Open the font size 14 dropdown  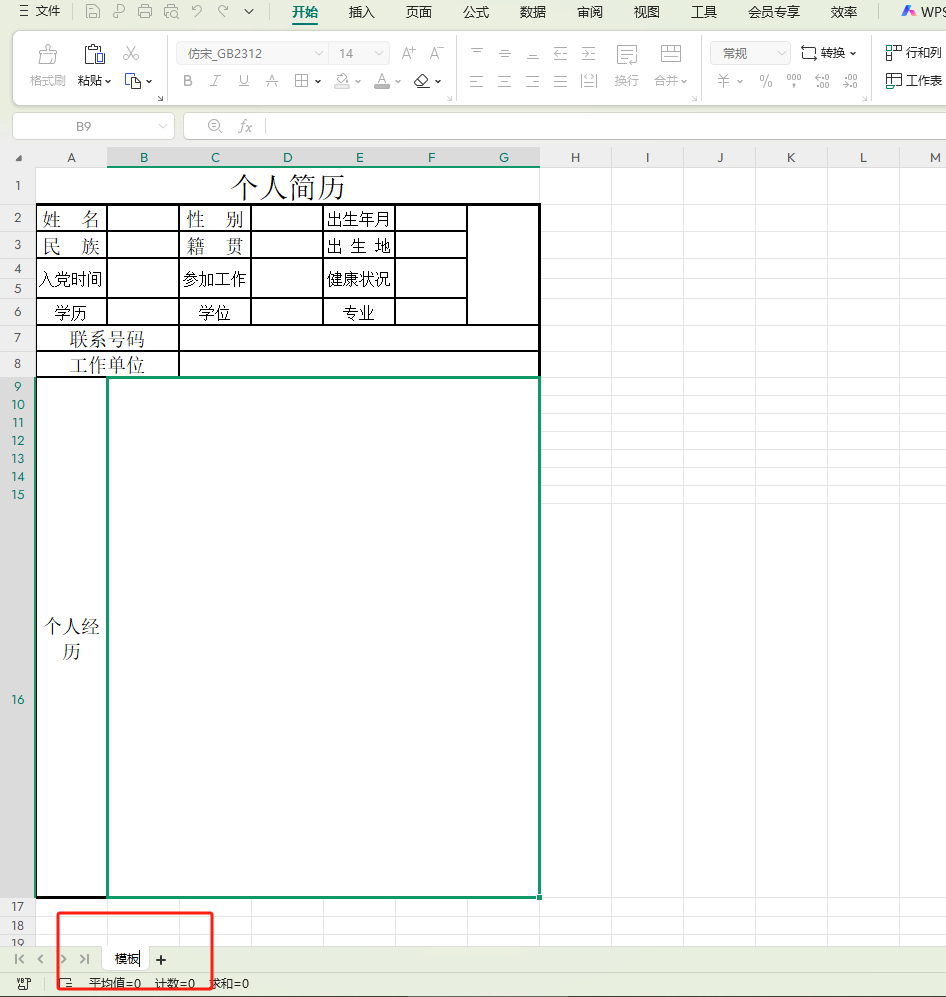379,53
